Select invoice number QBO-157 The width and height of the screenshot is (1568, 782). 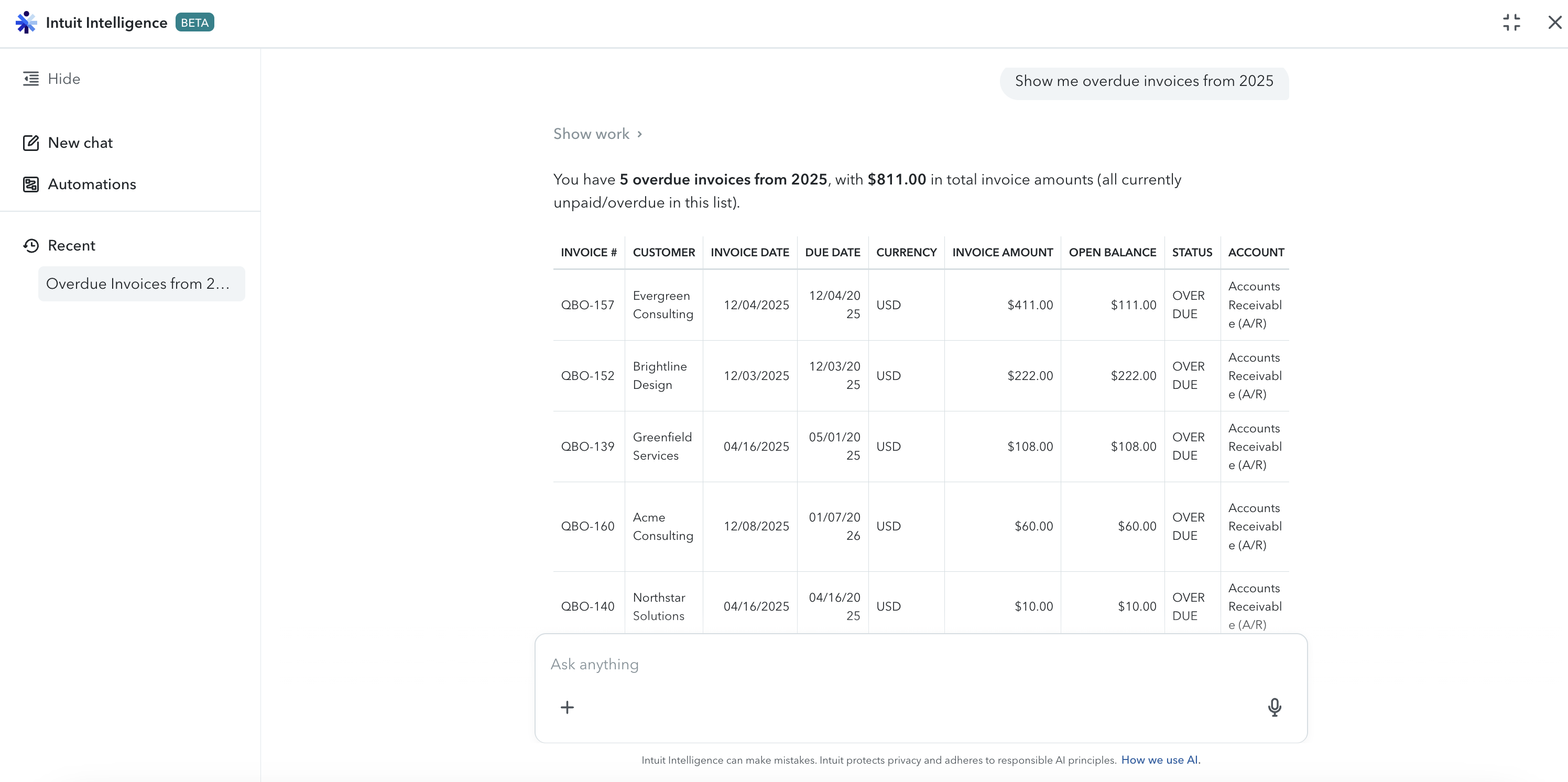(x=587, y=305)
